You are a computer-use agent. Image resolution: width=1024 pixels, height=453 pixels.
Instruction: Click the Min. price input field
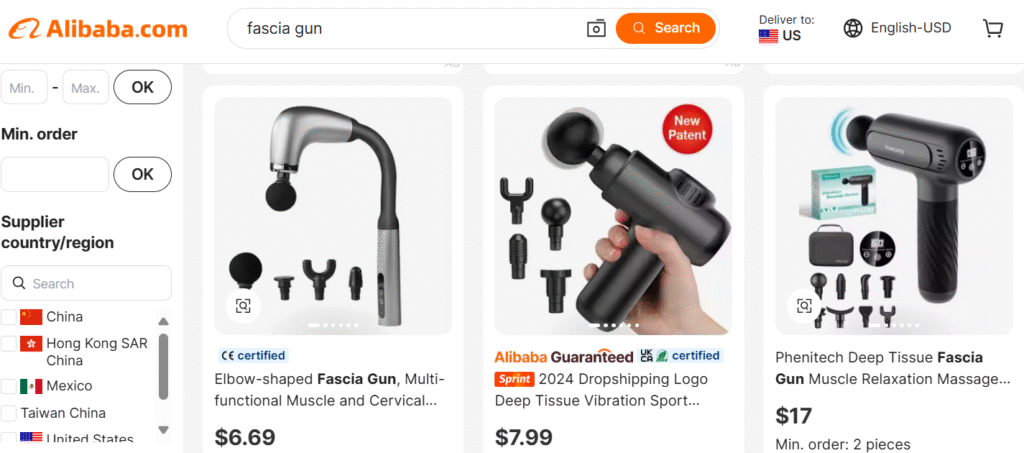tap(24, 87)
